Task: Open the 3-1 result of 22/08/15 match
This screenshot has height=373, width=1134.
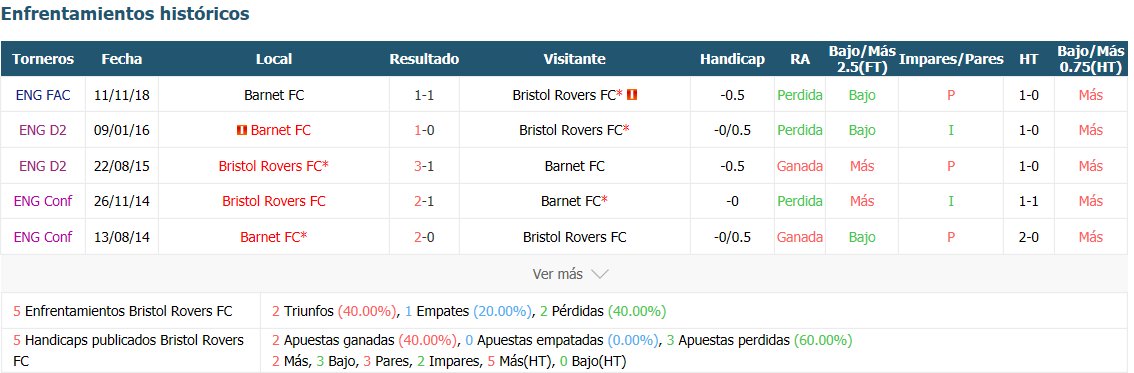Action: click(424, 166)
